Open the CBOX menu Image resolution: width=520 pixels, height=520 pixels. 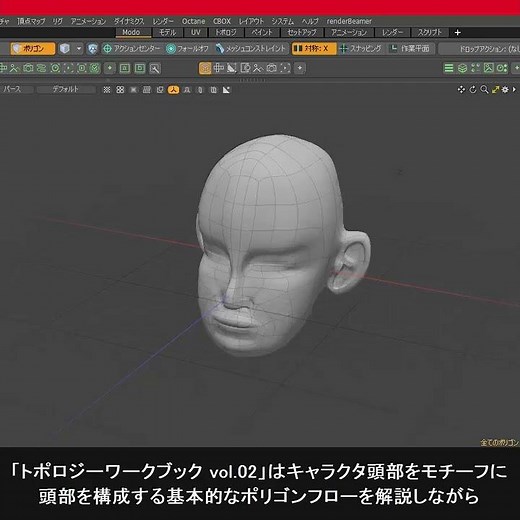(222, 21)
